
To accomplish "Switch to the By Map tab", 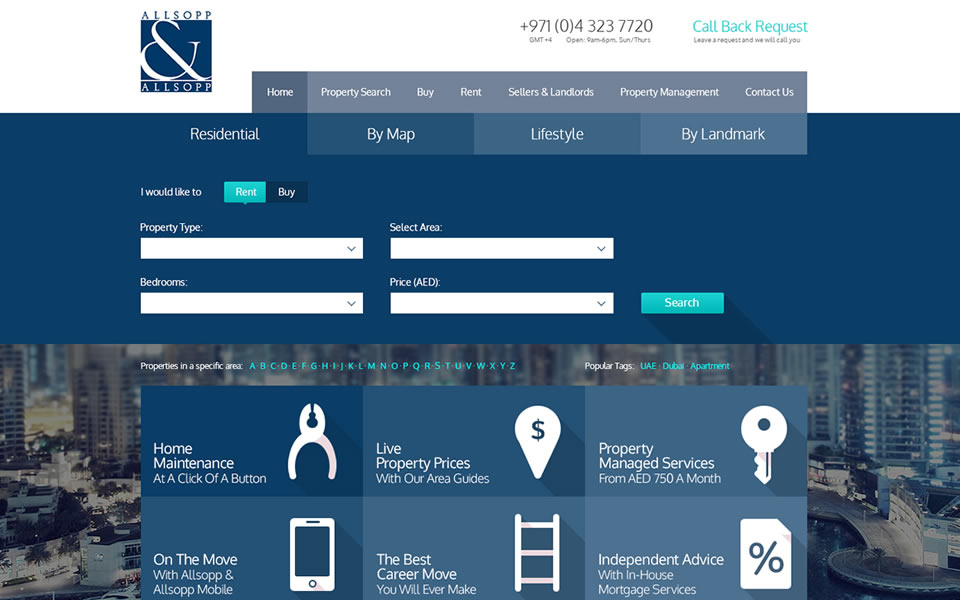I will click(390, 134).
